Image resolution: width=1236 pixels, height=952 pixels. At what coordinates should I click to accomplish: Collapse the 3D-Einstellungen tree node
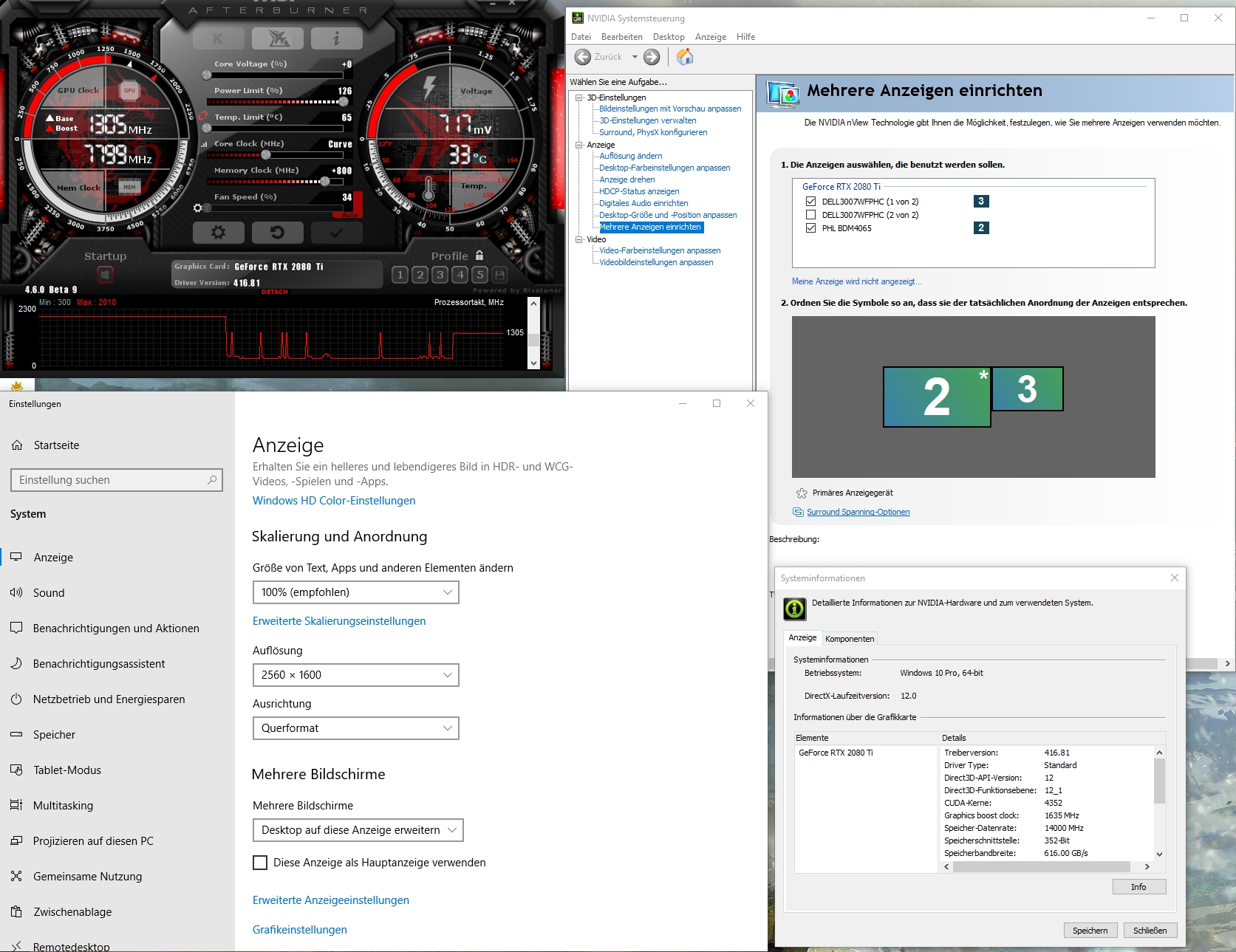tap(580, 97)
